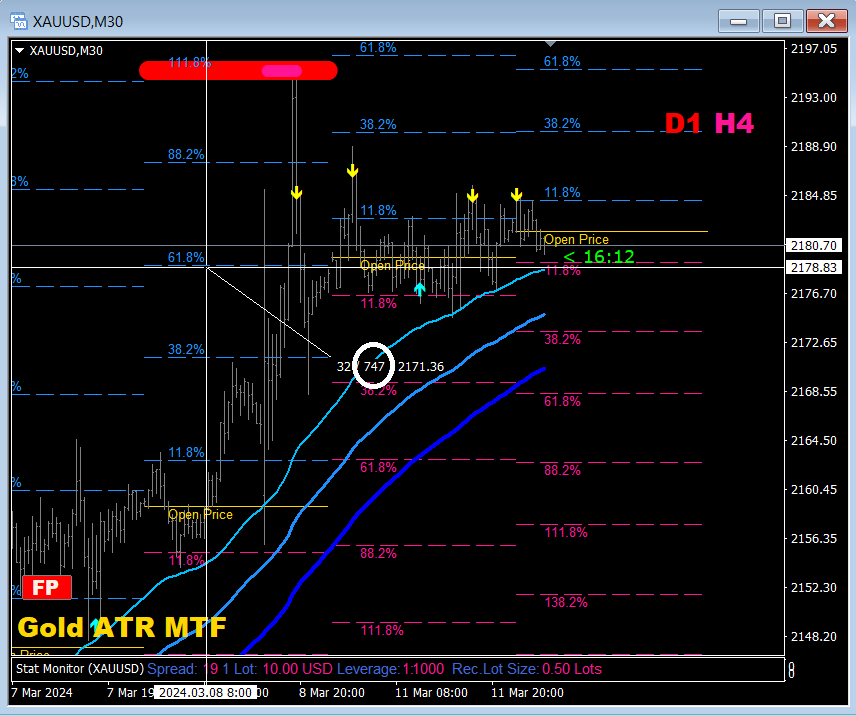Maximize the XAUUSD,M30 chart window
Screen dimensions: 856x715
coord(782,21)
